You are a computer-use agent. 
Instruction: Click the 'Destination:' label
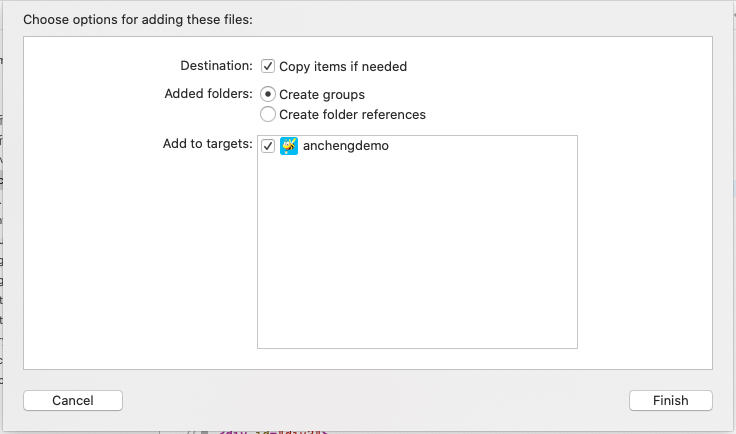216,66
